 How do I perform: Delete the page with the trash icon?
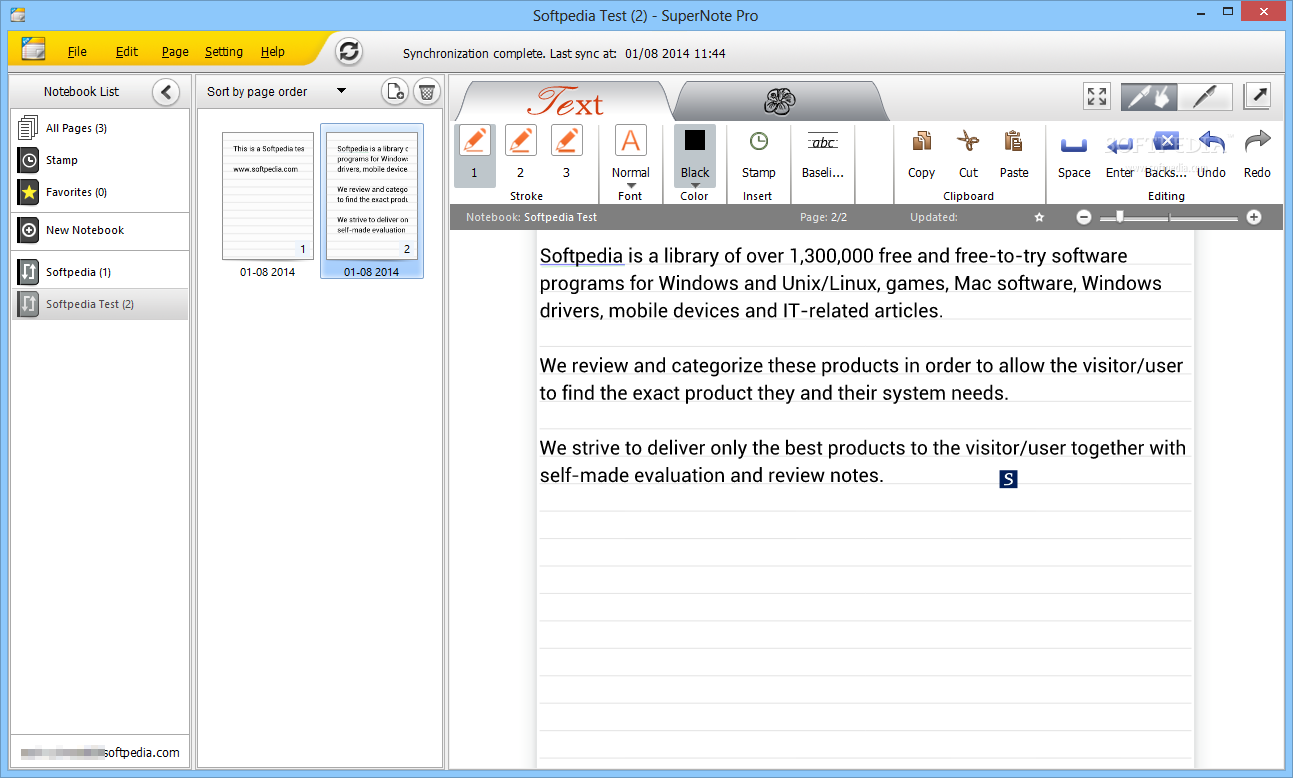(427, 92)
